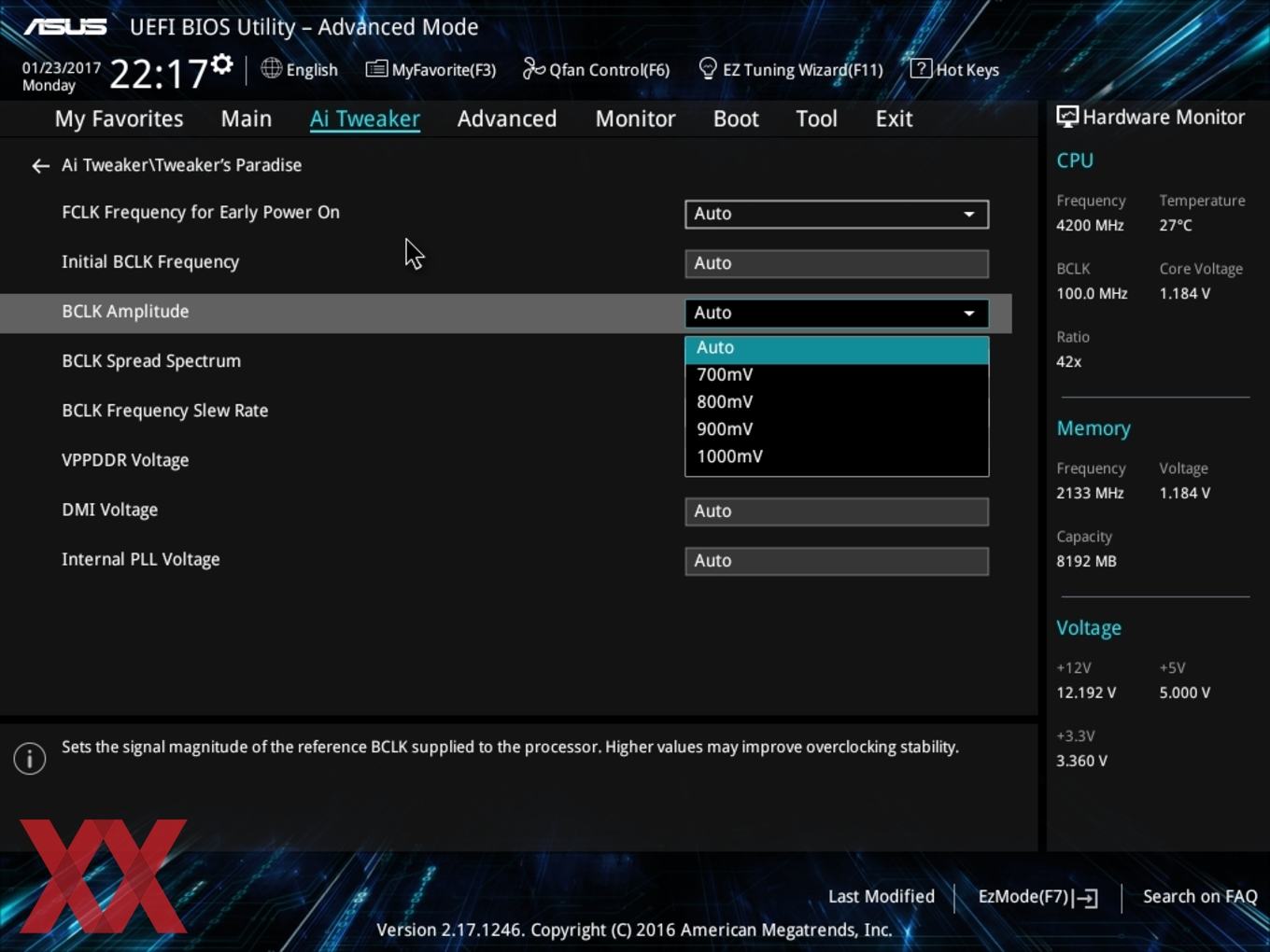Select the Internal PLL Voltage label

coord(141,559)
